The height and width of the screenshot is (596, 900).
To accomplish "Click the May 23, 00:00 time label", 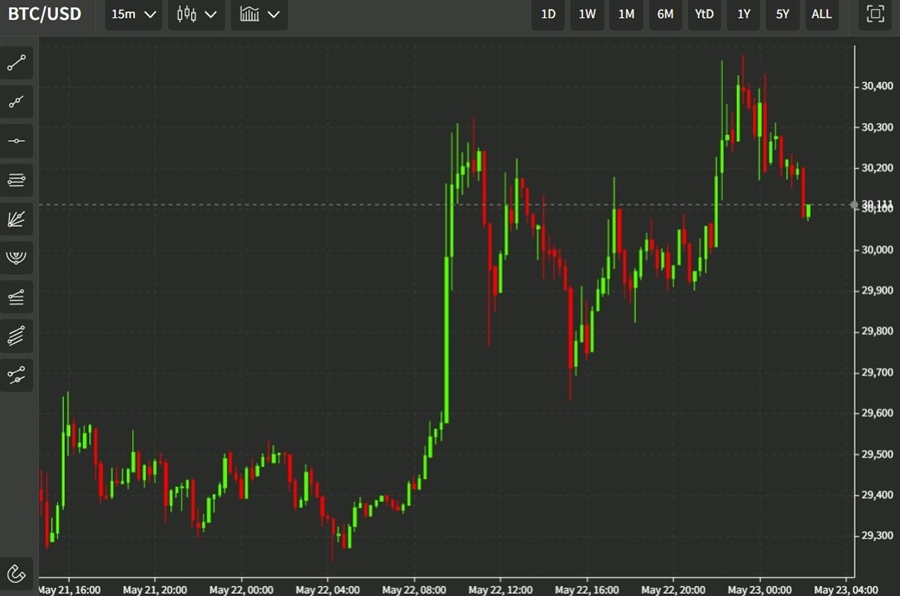I will point(759,590).
